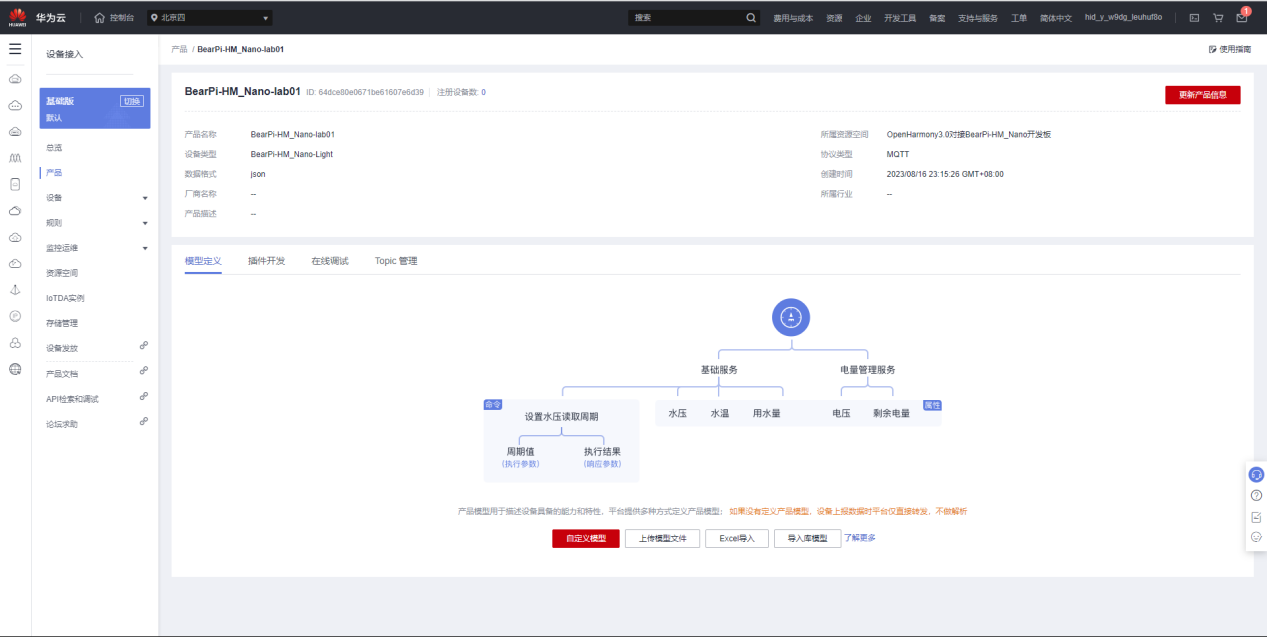Image resolution: width=1267 pixels, height=637 pixels.
Task: Click the 更新产品信息 button
Action: [x=1202, y=95]
